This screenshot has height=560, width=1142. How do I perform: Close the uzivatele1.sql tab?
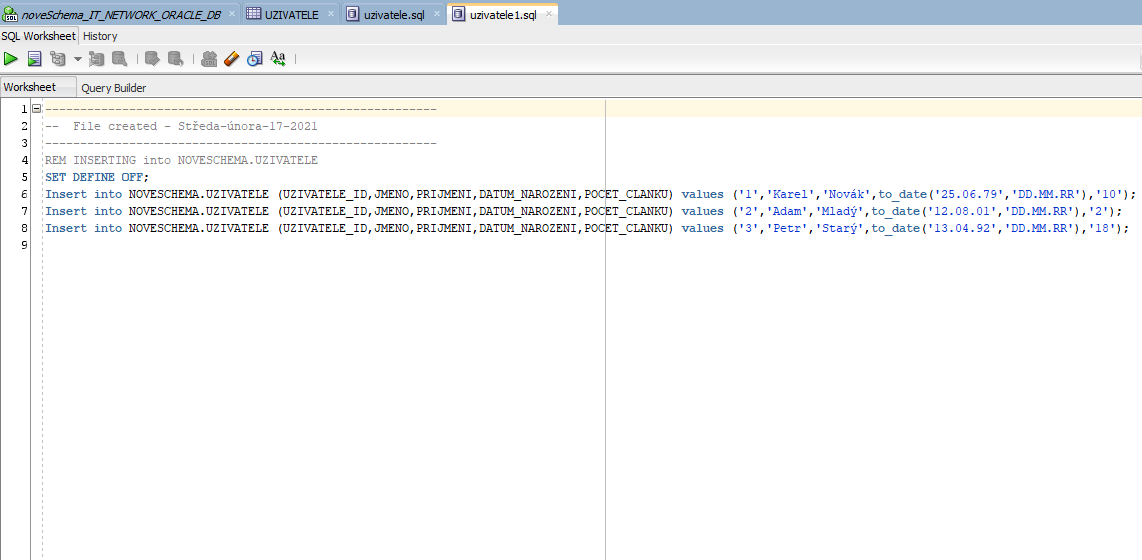click(x=549, y=14)
